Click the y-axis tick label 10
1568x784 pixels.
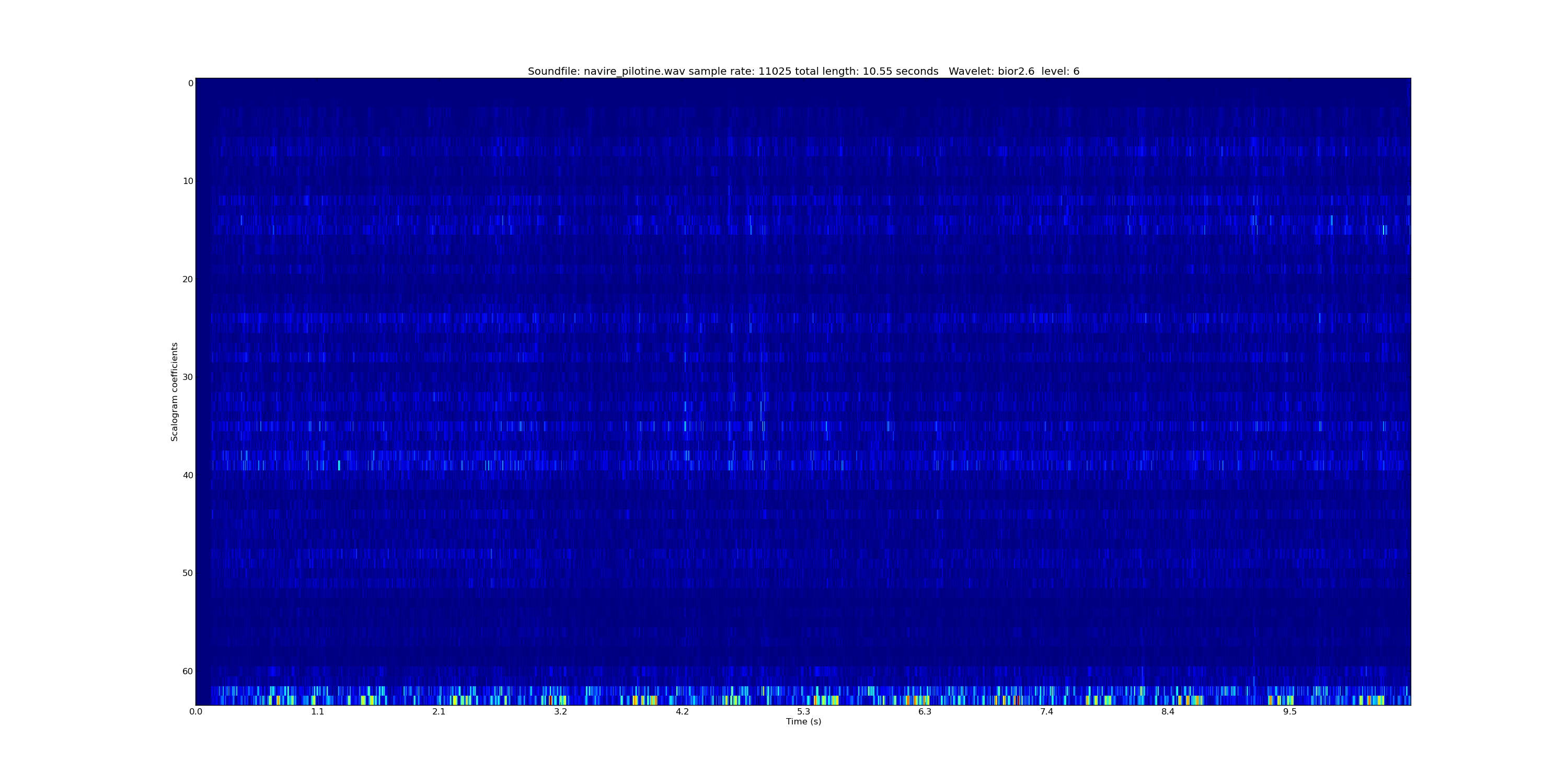188,181
